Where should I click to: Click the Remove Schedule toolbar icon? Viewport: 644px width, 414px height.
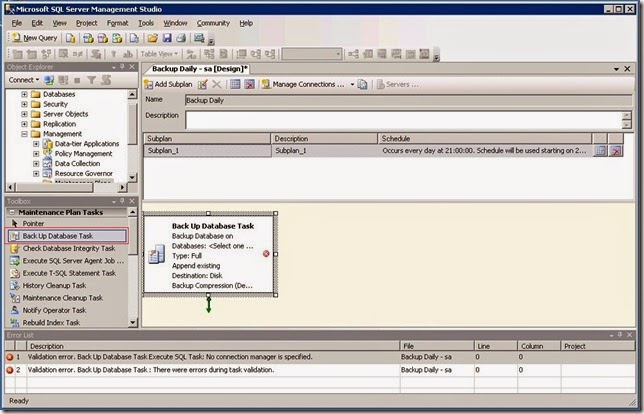point(249,84)
